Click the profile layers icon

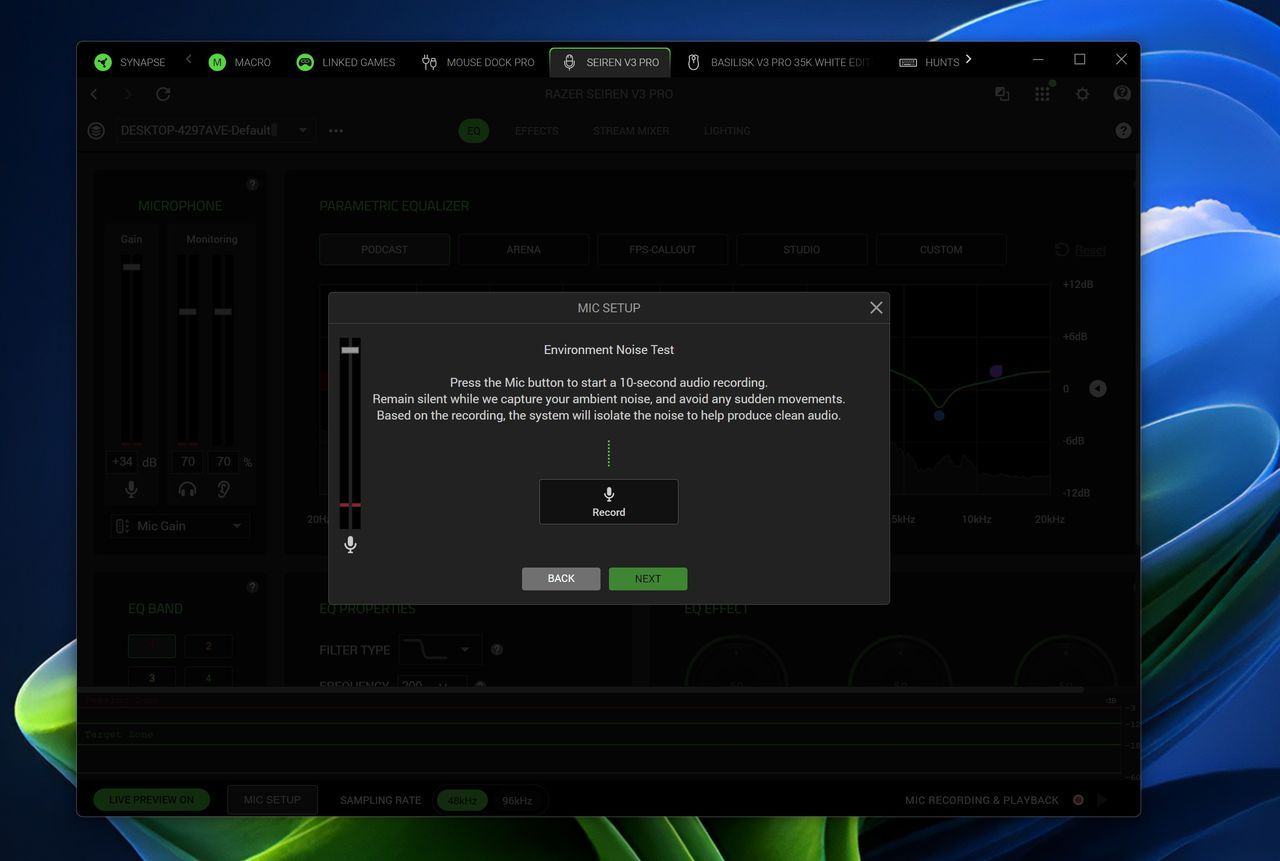[x=96, y=131]
